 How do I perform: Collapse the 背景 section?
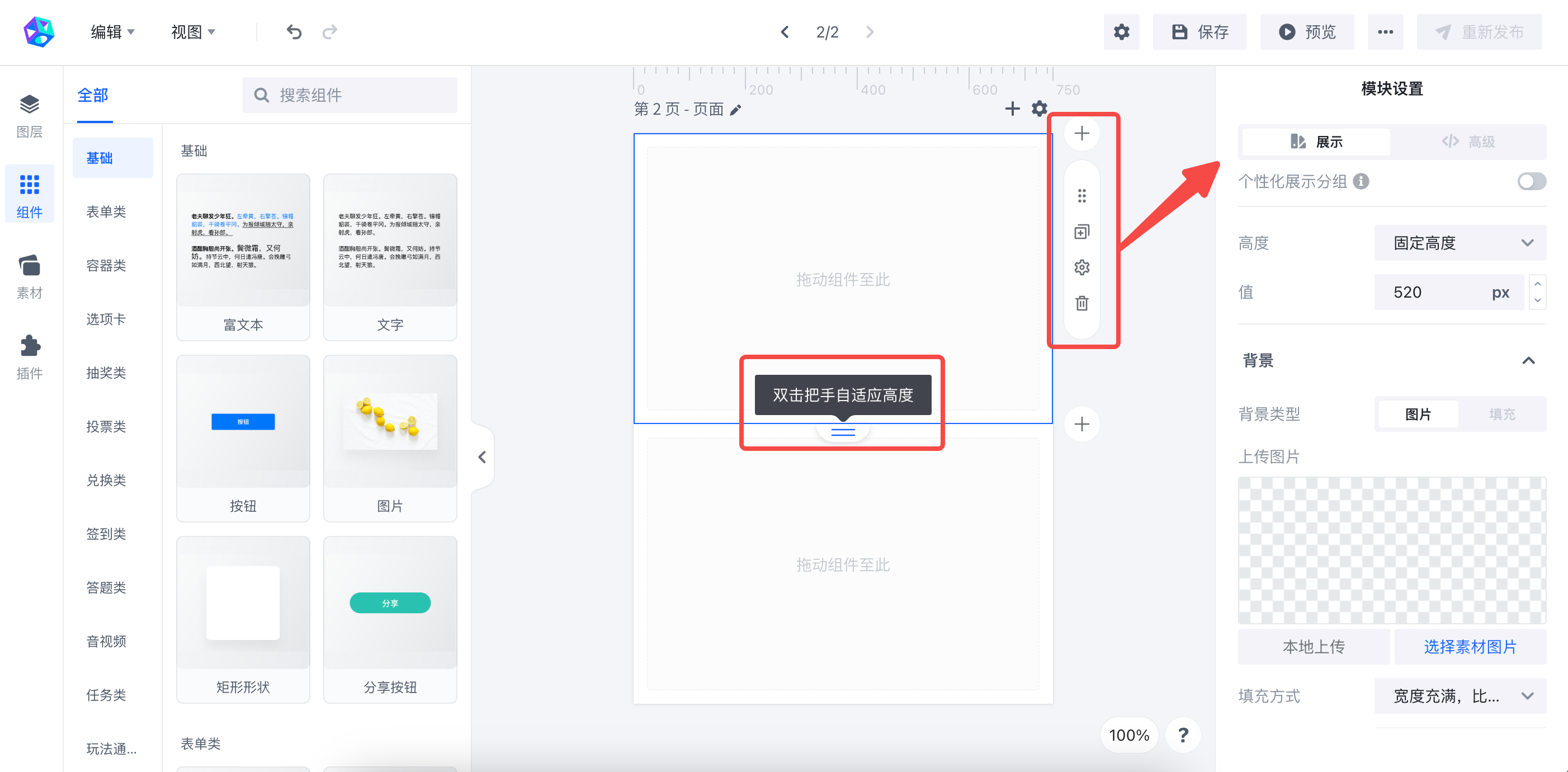[1528, 360]
